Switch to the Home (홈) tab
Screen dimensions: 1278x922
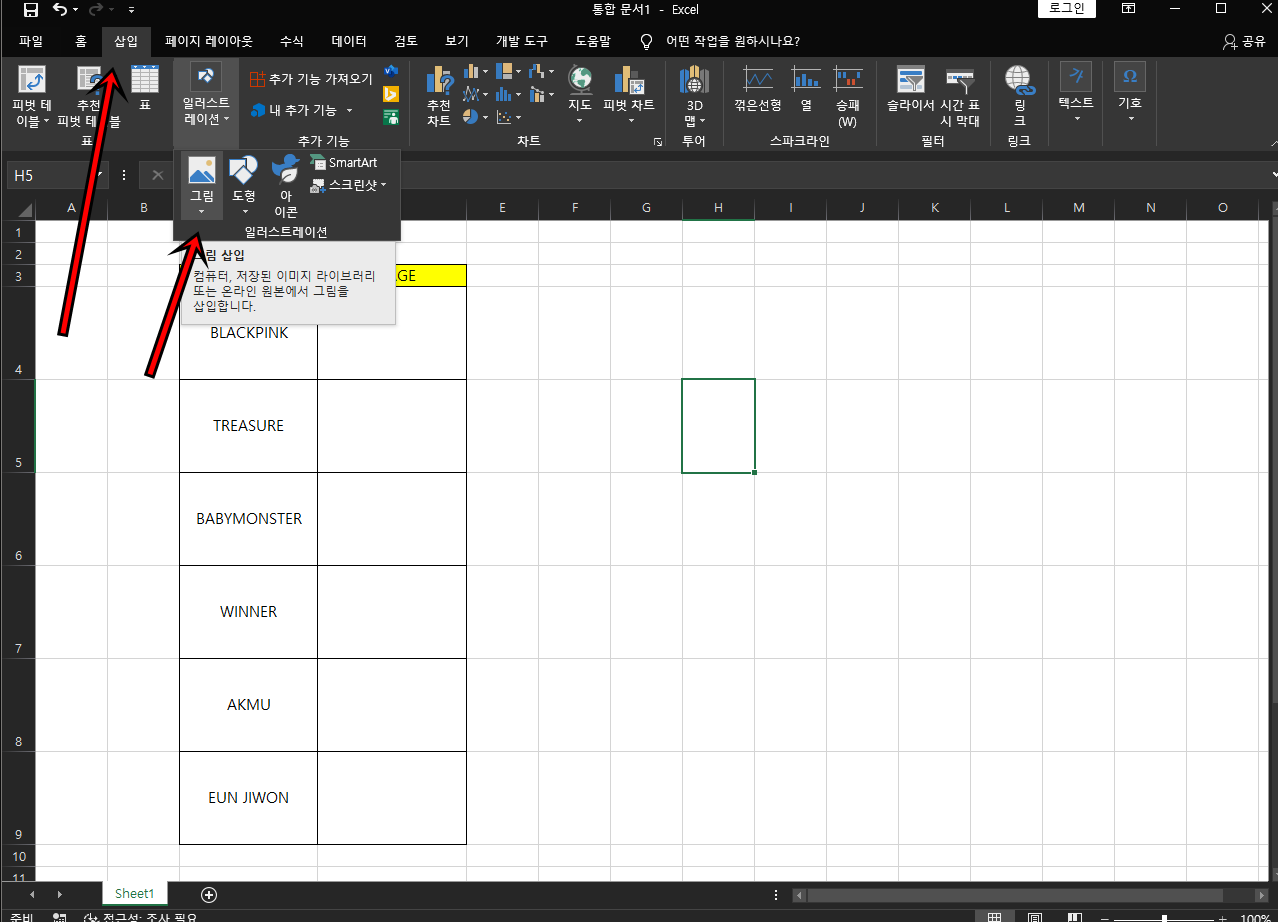tap(81, 42)
